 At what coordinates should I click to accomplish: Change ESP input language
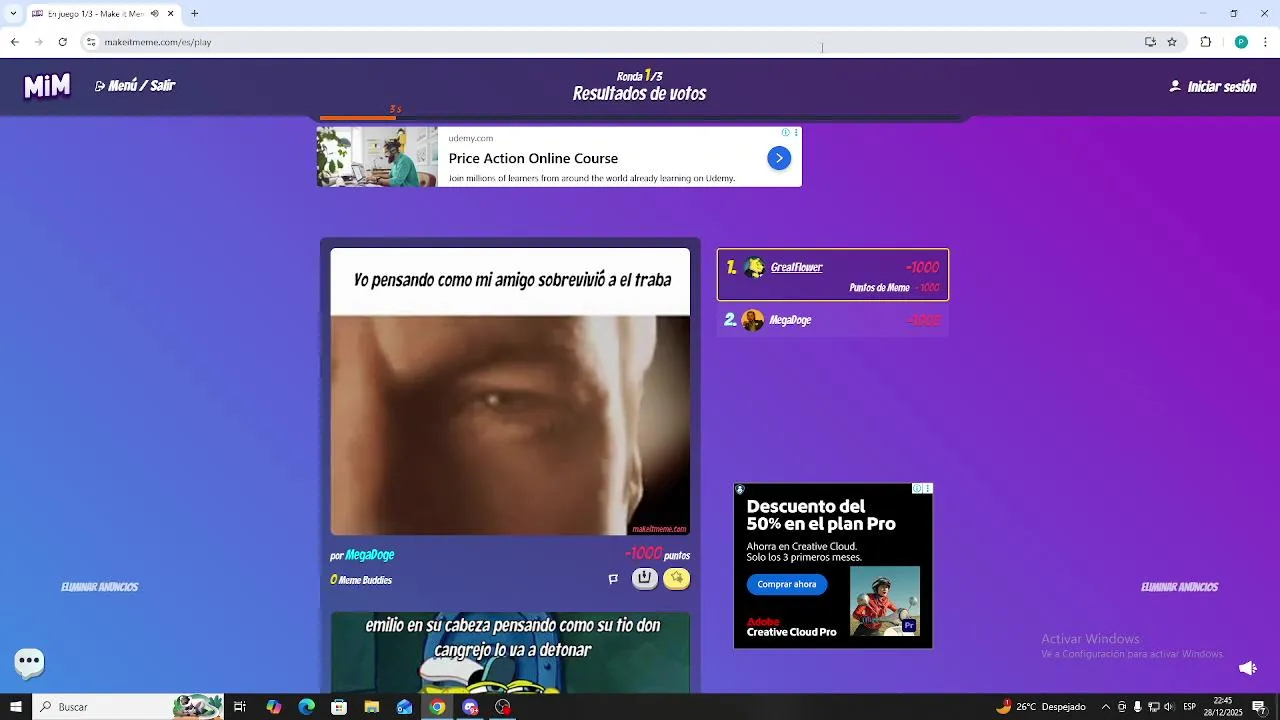1190,707
